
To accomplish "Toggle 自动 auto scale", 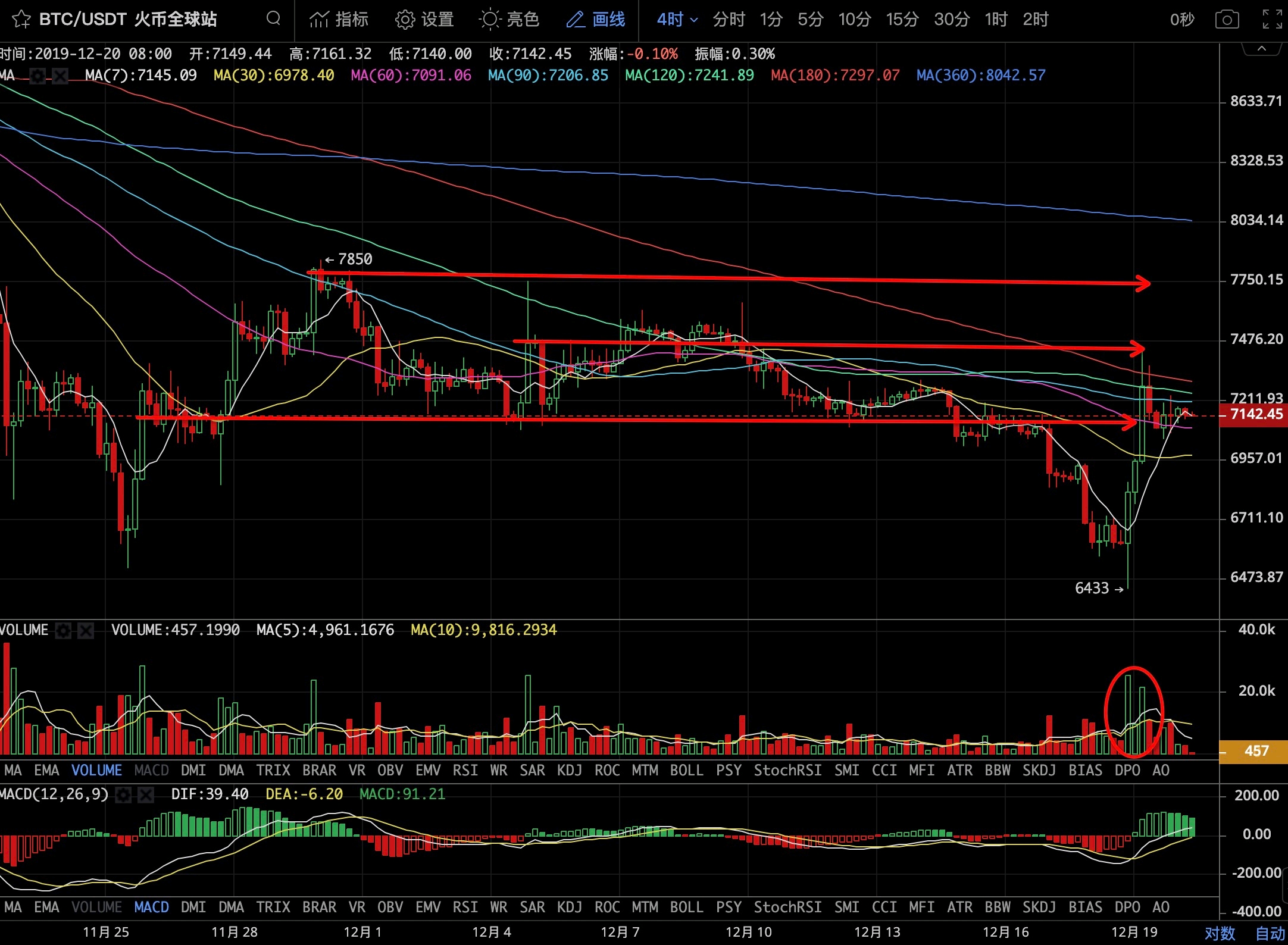I will [x=1270, y=933].
